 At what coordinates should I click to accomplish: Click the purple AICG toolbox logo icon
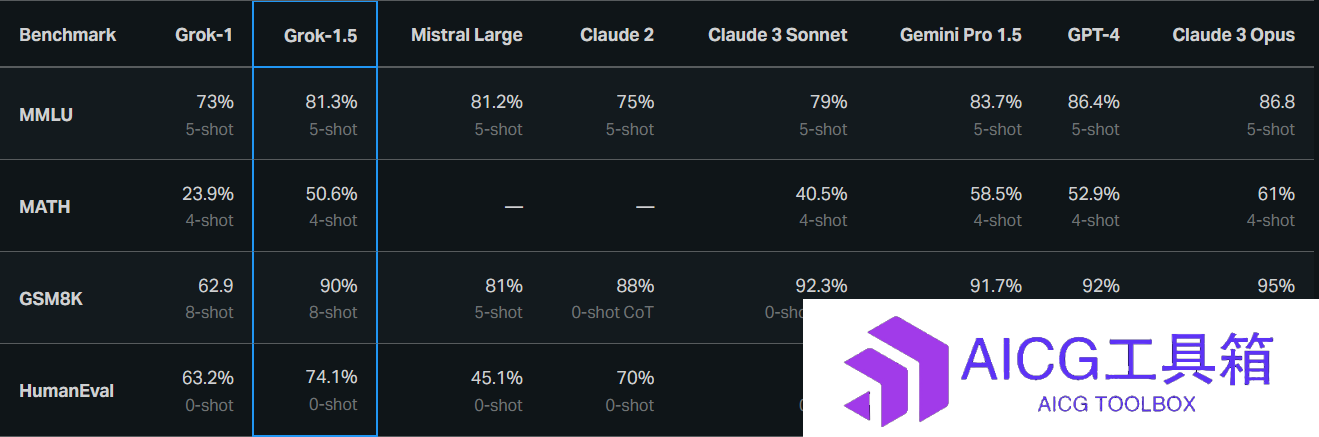(895, 368)
